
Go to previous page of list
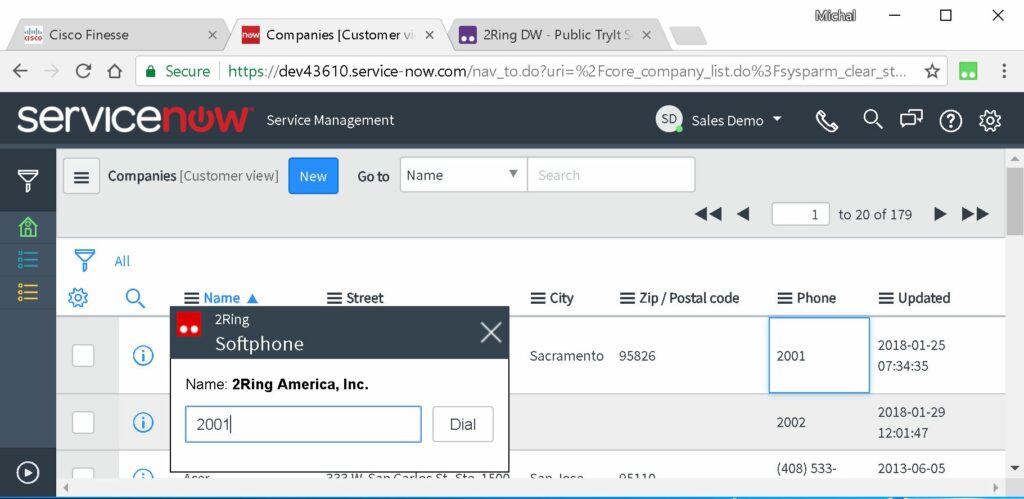tap(743, 214)
